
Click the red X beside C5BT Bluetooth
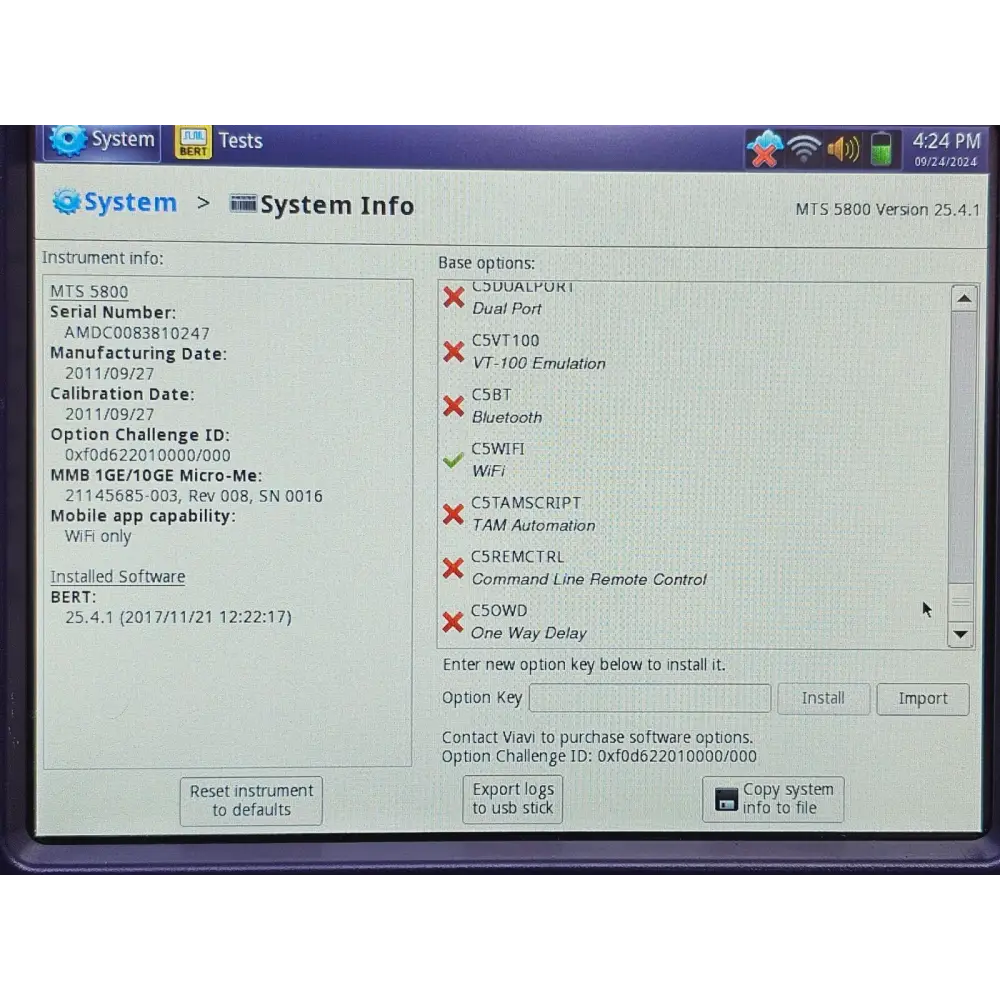[453, 406]
